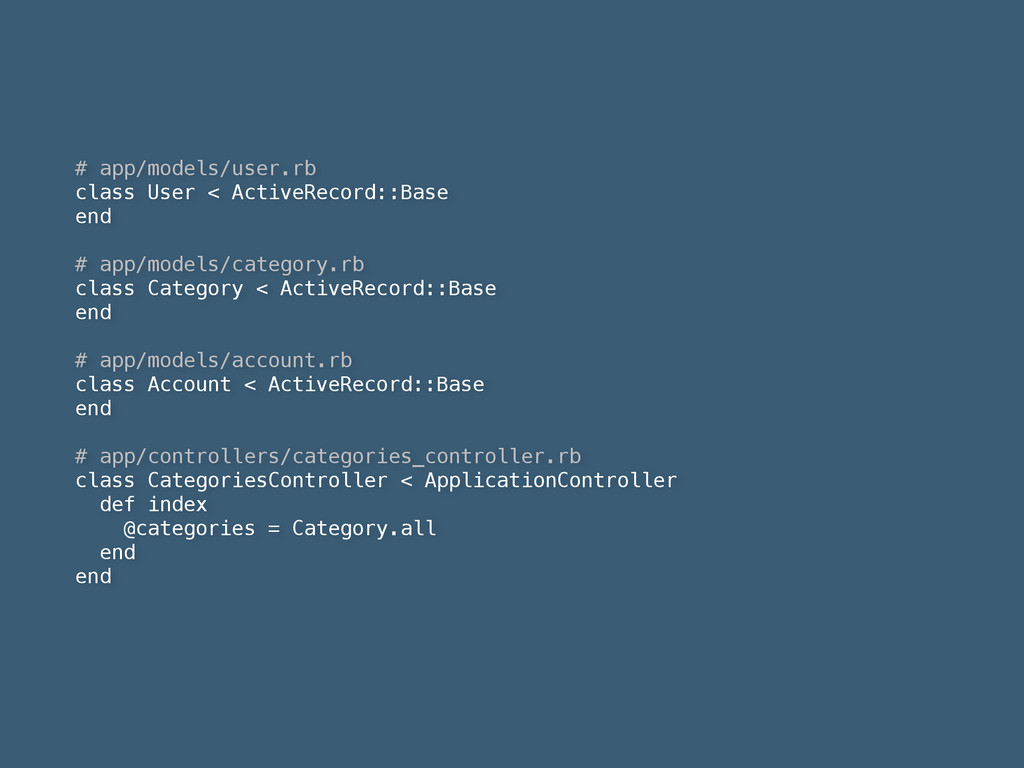This screenshot has width=1024, height=768.
Task: Click the end keyword closing Account class
Action: [93, 409]
